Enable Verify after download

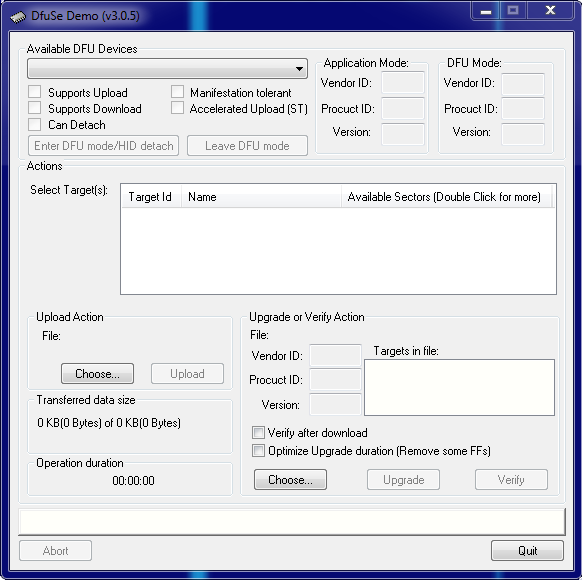click(x=258, y=432)
